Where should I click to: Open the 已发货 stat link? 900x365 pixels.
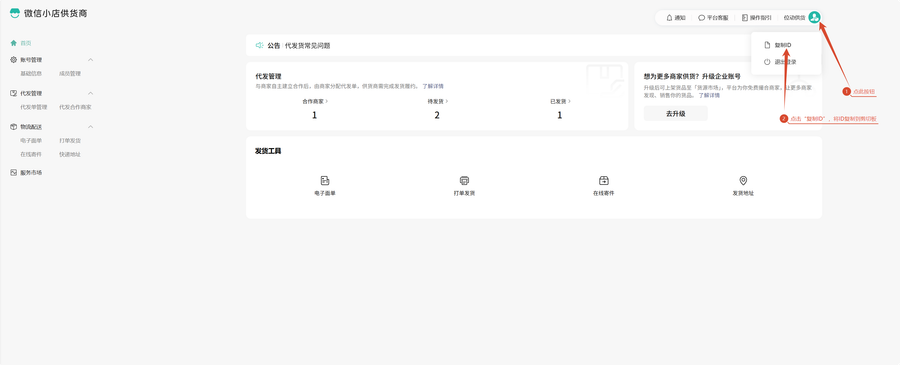(560, 102)
